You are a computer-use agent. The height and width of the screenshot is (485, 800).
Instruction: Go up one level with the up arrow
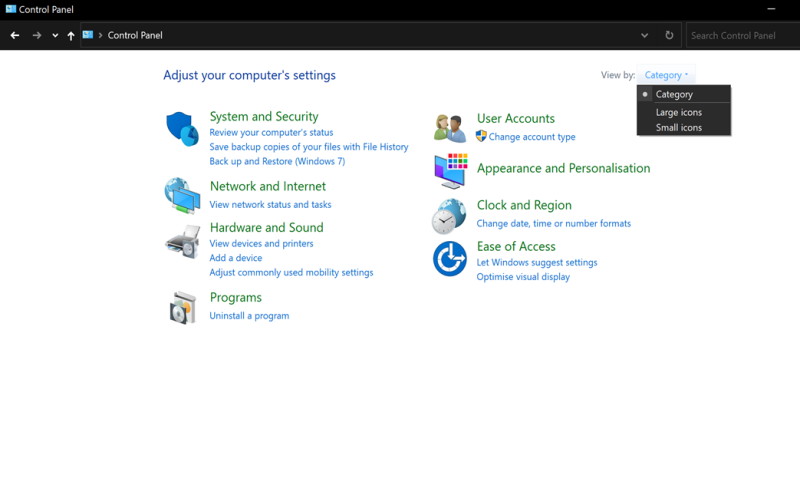(x=70, y=35)
